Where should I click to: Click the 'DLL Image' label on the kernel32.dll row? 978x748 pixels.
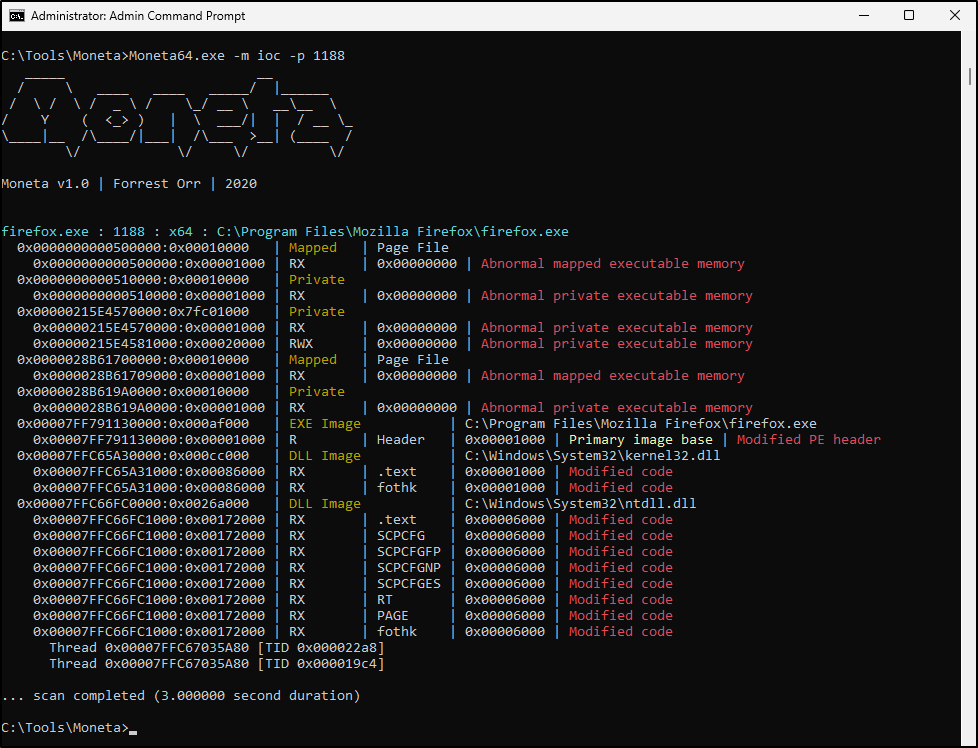[x=324, y=455]
